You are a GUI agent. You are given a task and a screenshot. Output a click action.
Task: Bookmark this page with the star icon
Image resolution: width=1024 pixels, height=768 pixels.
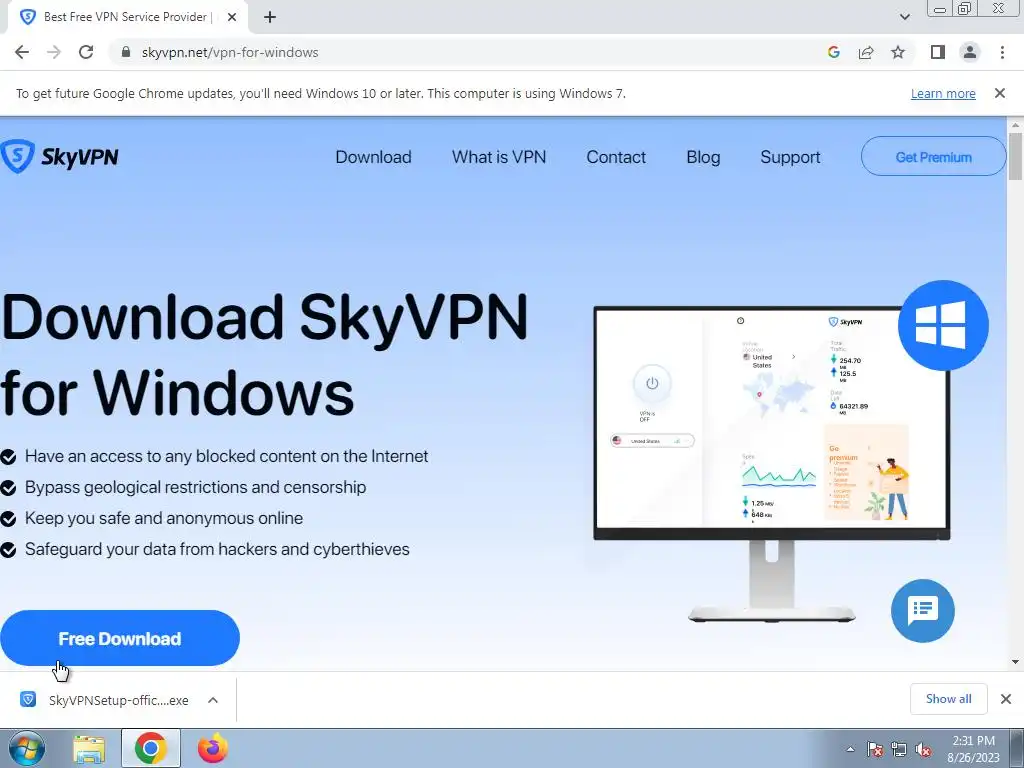pyautogui.click(x=898, y=52)
